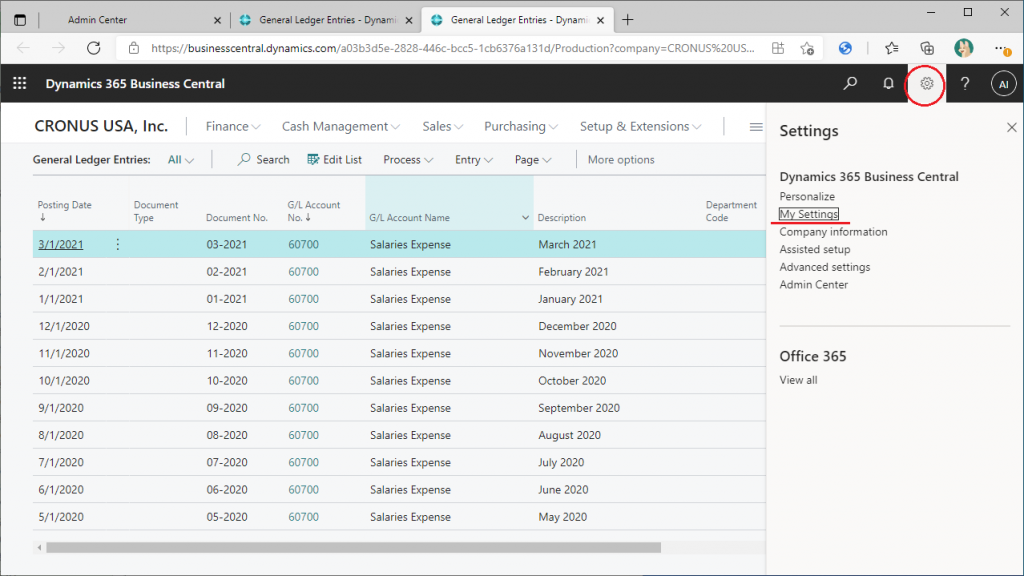Open the hamburger menu beside Setup & Extensions
1024x576 pixels.
[x=756, y=127]
